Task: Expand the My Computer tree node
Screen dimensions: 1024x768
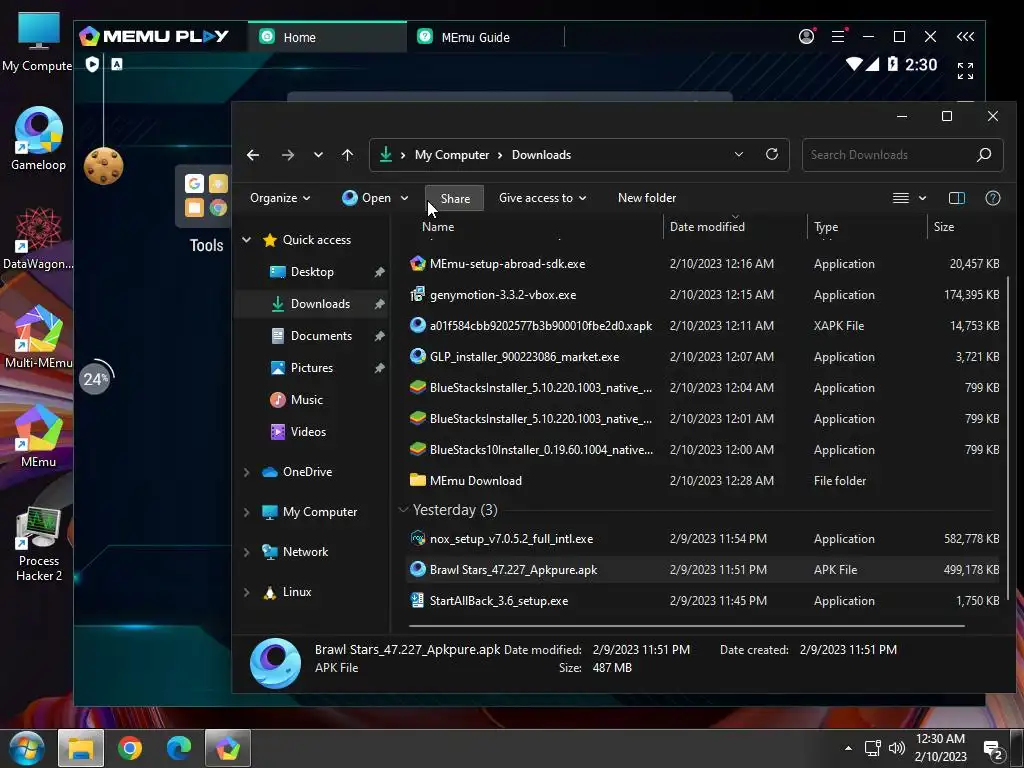Action: tap(246, 512)
